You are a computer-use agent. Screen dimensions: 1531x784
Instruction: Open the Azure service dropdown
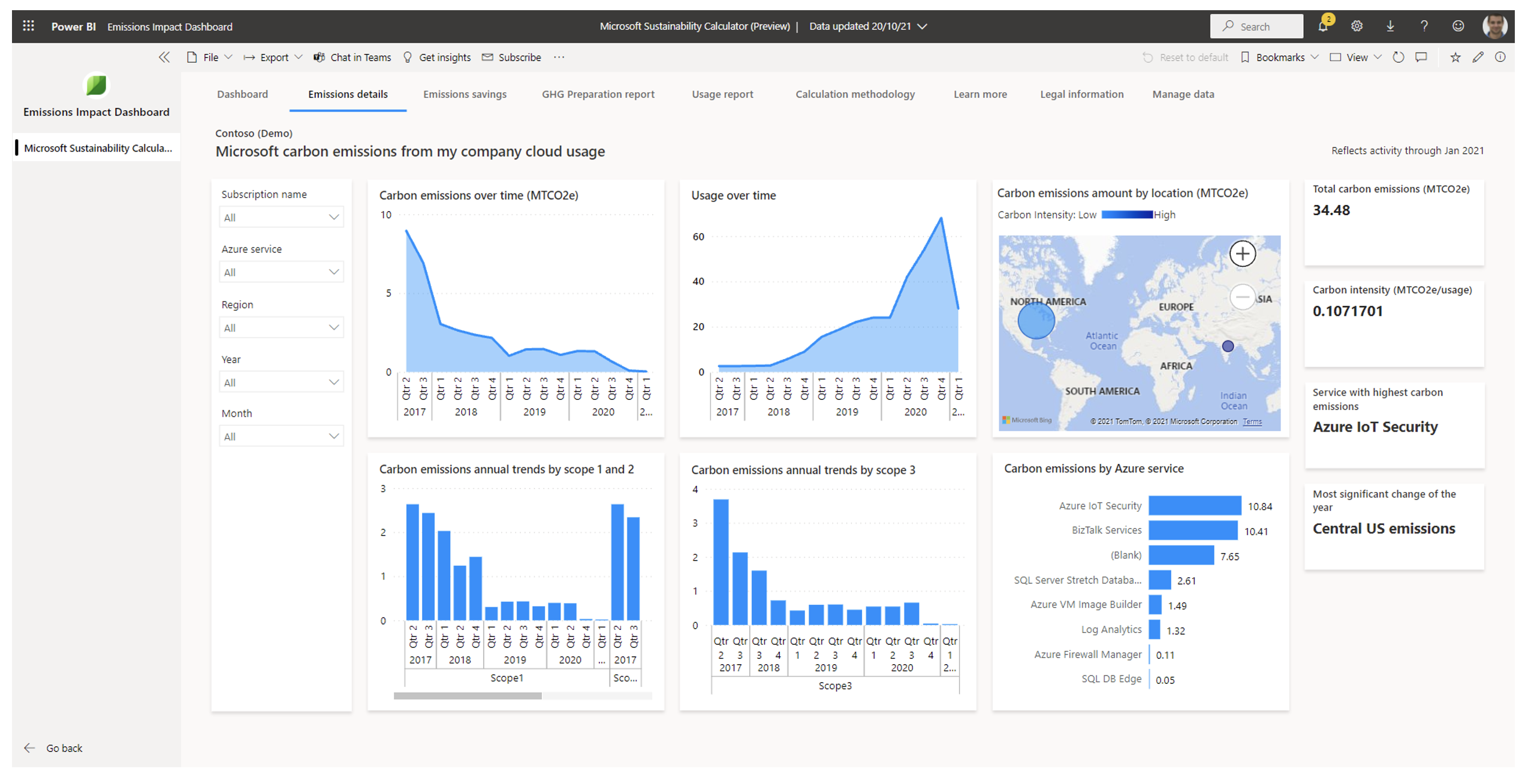coord(281,272)
